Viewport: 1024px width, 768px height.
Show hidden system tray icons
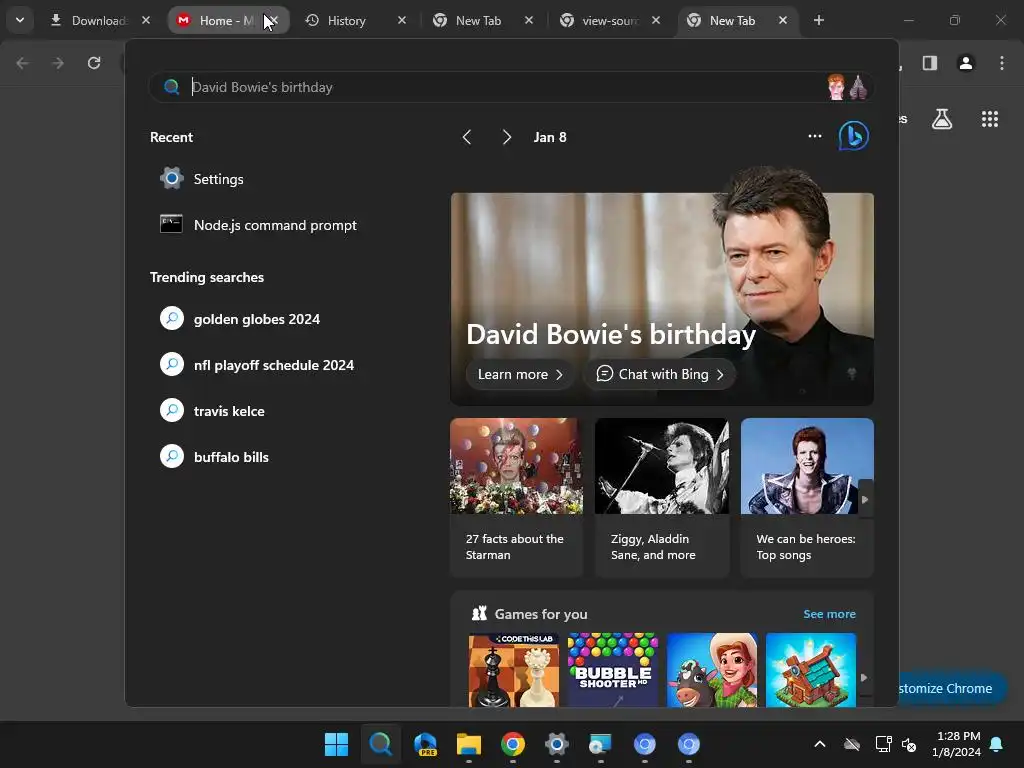[x=820, y=744]
